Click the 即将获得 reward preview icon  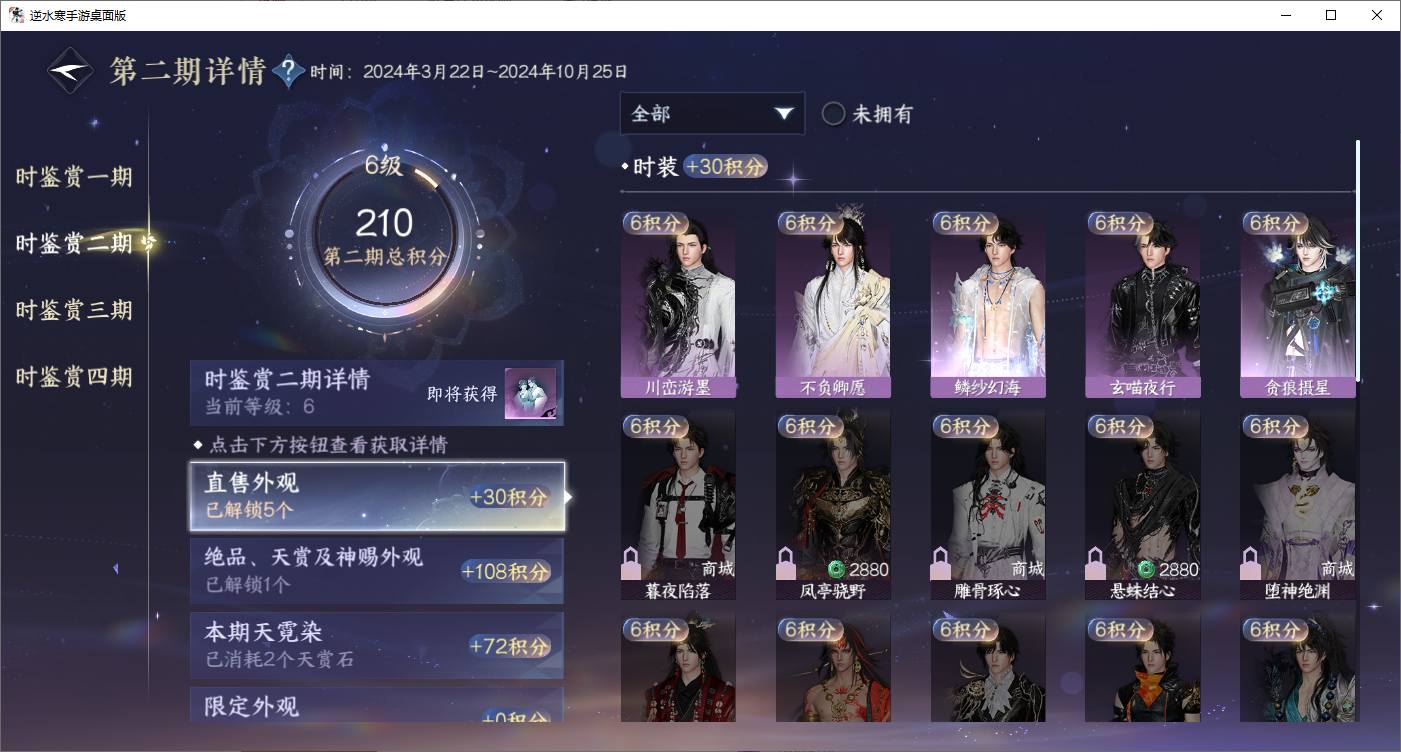pos(530,393)
